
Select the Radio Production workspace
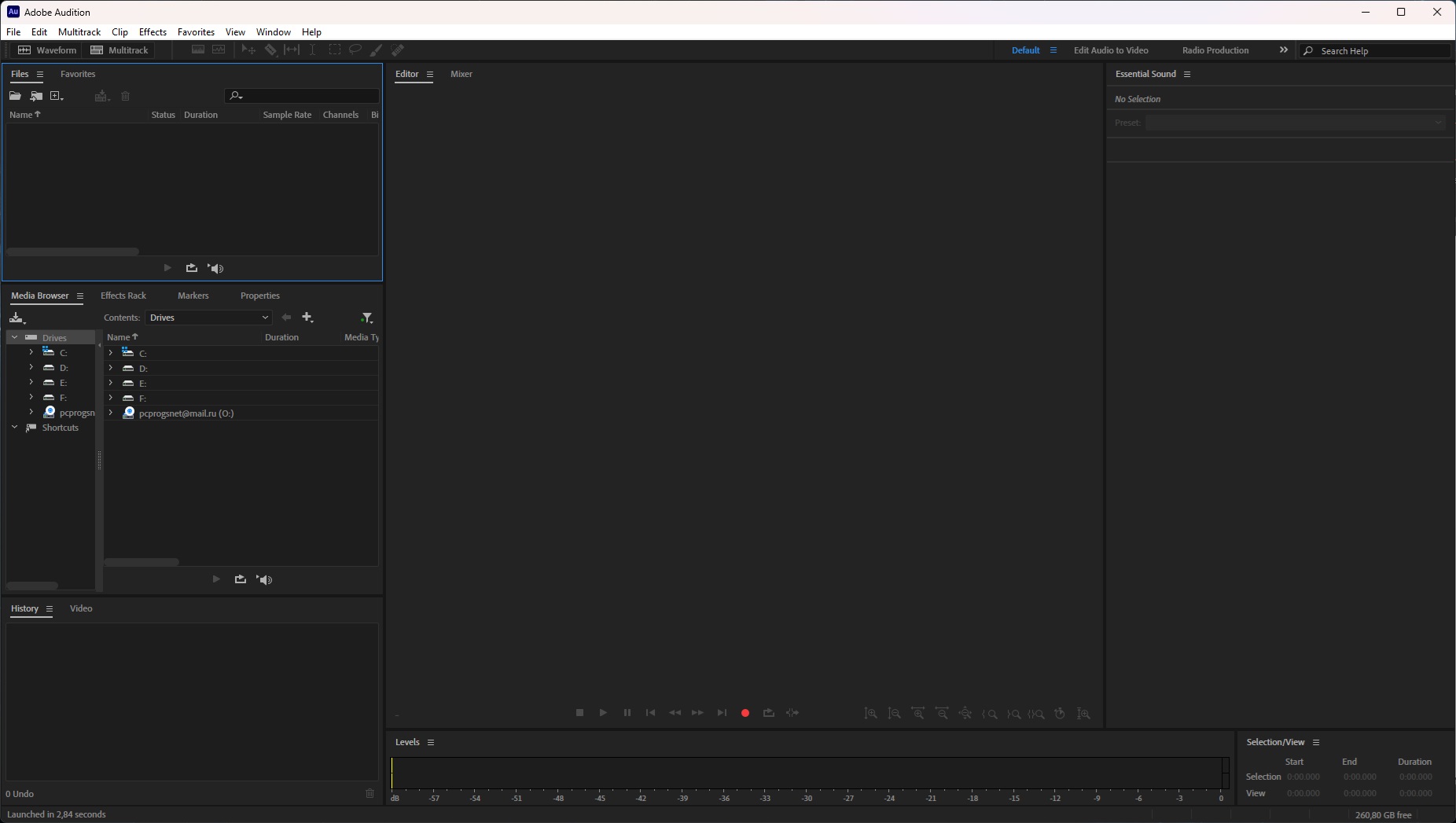tap(1215, 50)
